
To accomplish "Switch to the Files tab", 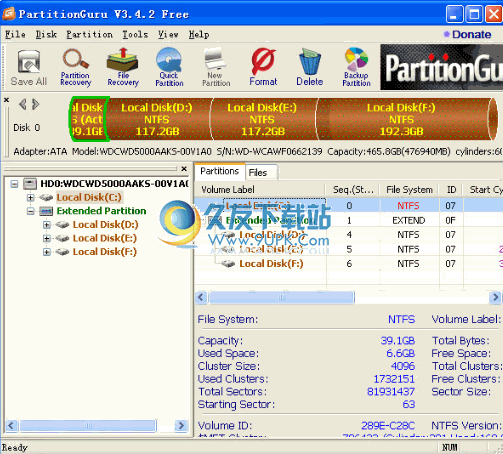I will point(261,173).
